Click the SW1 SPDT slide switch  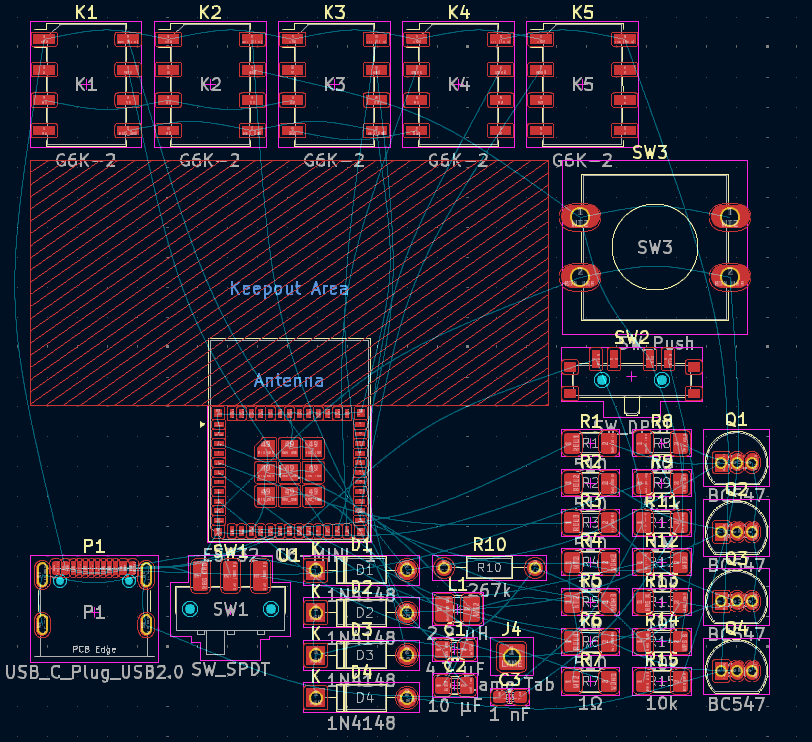coord(230,609)
